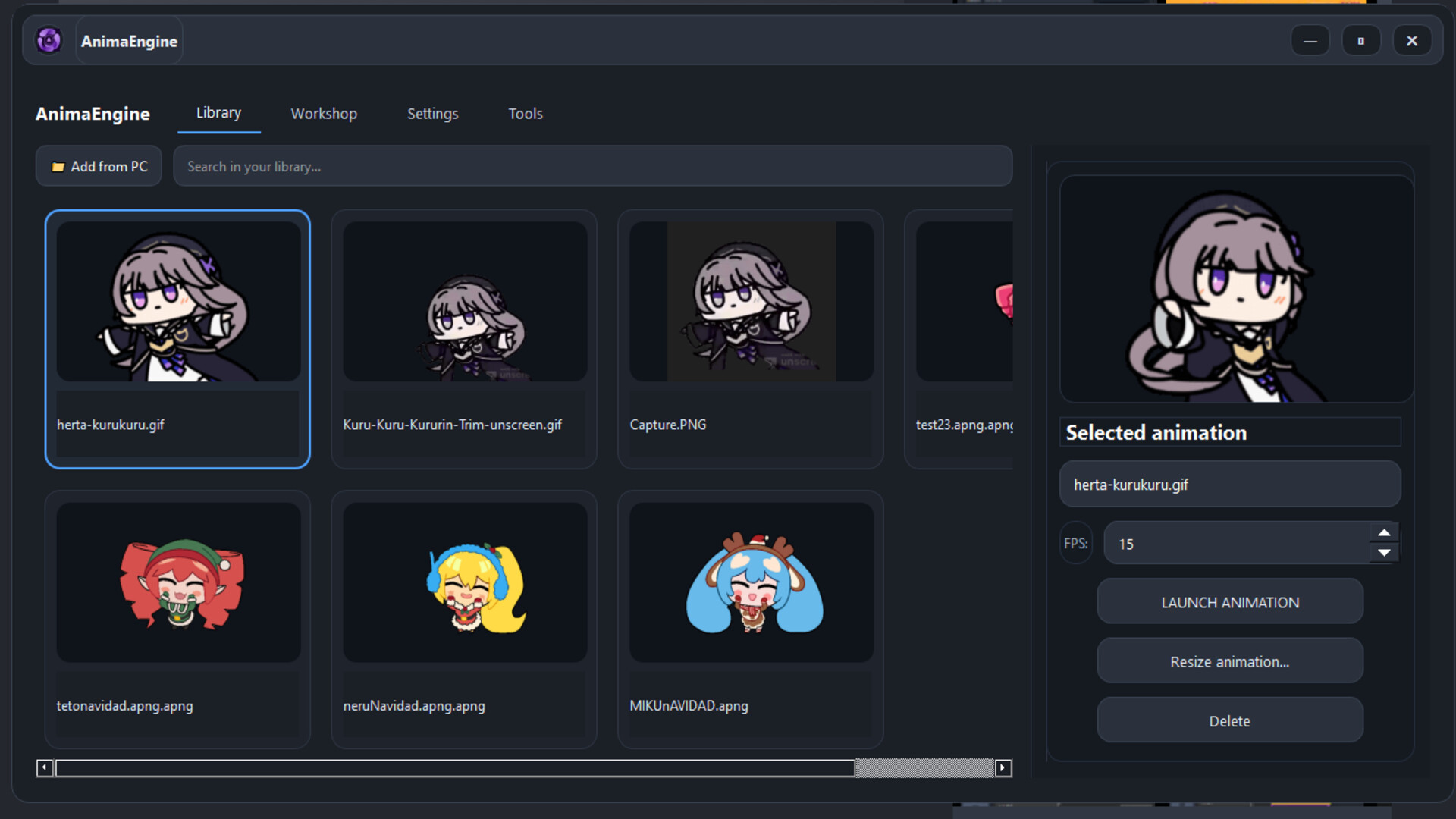Click the folder icon on Add from PC
Screen dimensions: 1456x819
[58, 166]
